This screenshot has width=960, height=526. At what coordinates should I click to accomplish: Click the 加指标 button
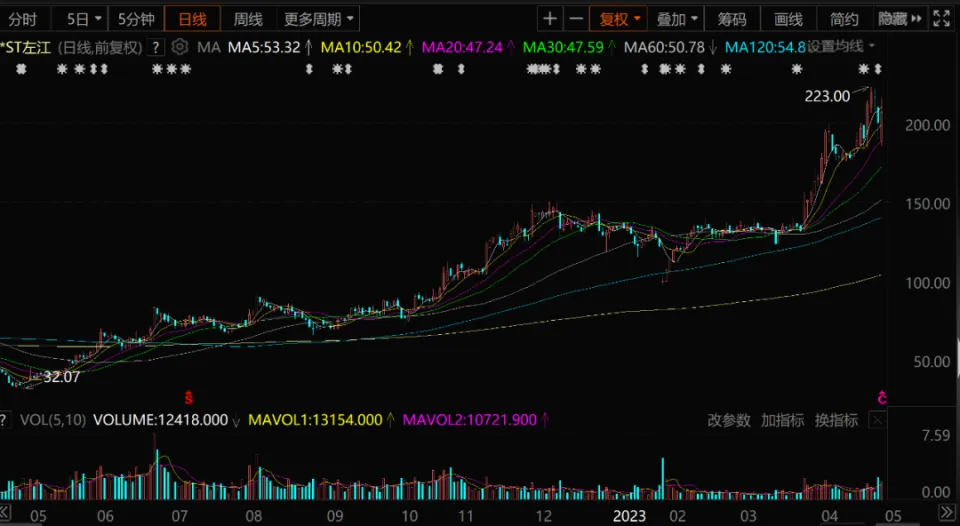tap(782, 420)
